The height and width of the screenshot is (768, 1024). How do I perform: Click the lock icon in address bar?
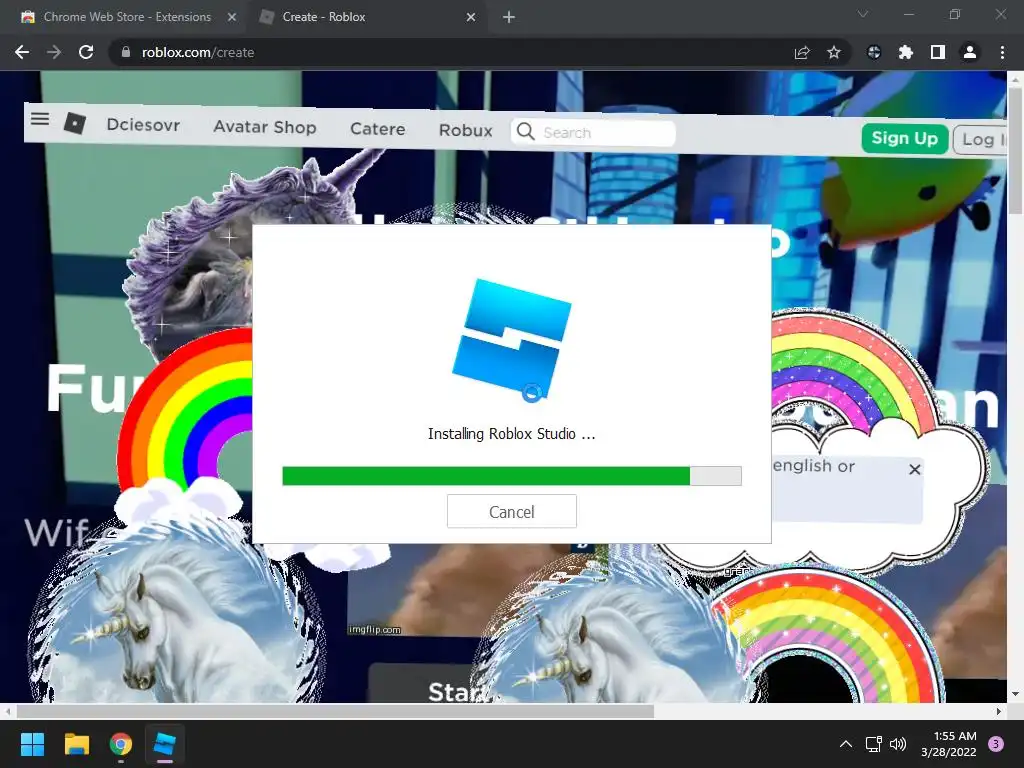point(126,52)
